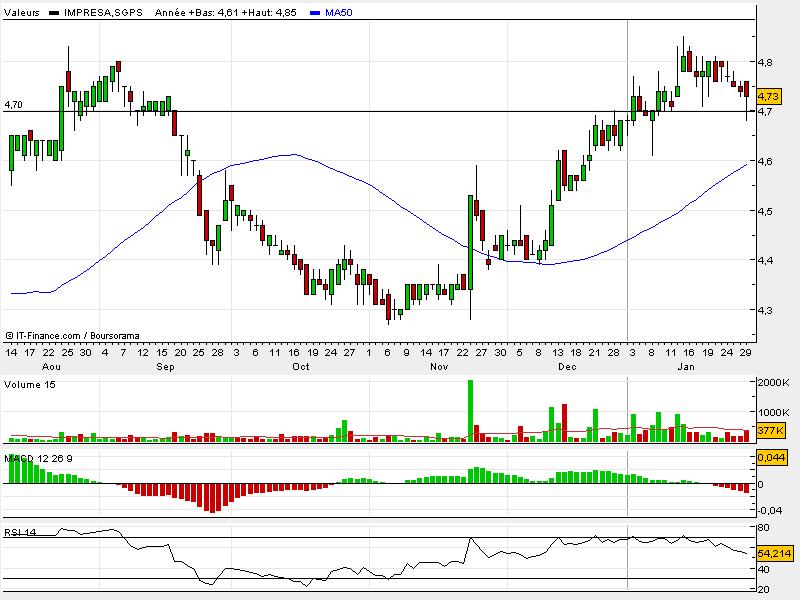This screenshot has width=800, height=600.
Task: Click the blue MA50 legend swatch
Action: [x=315, y=13]
